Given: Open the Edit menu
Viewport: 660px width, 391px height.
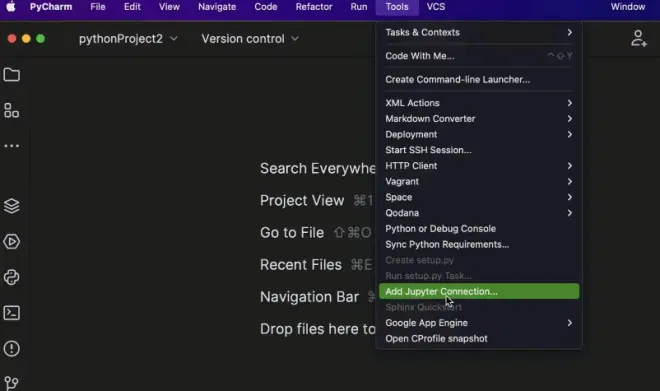Looking at the screenshot, I should (132, 7).
